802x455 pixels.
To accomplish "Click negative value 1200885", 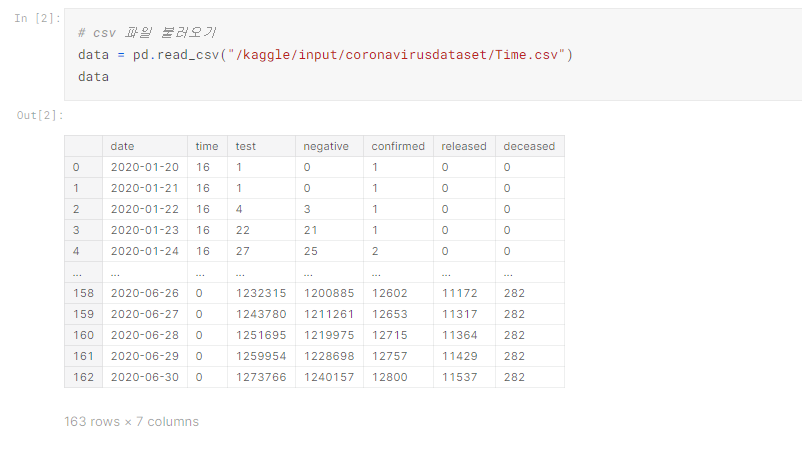I will pos(329,293).
